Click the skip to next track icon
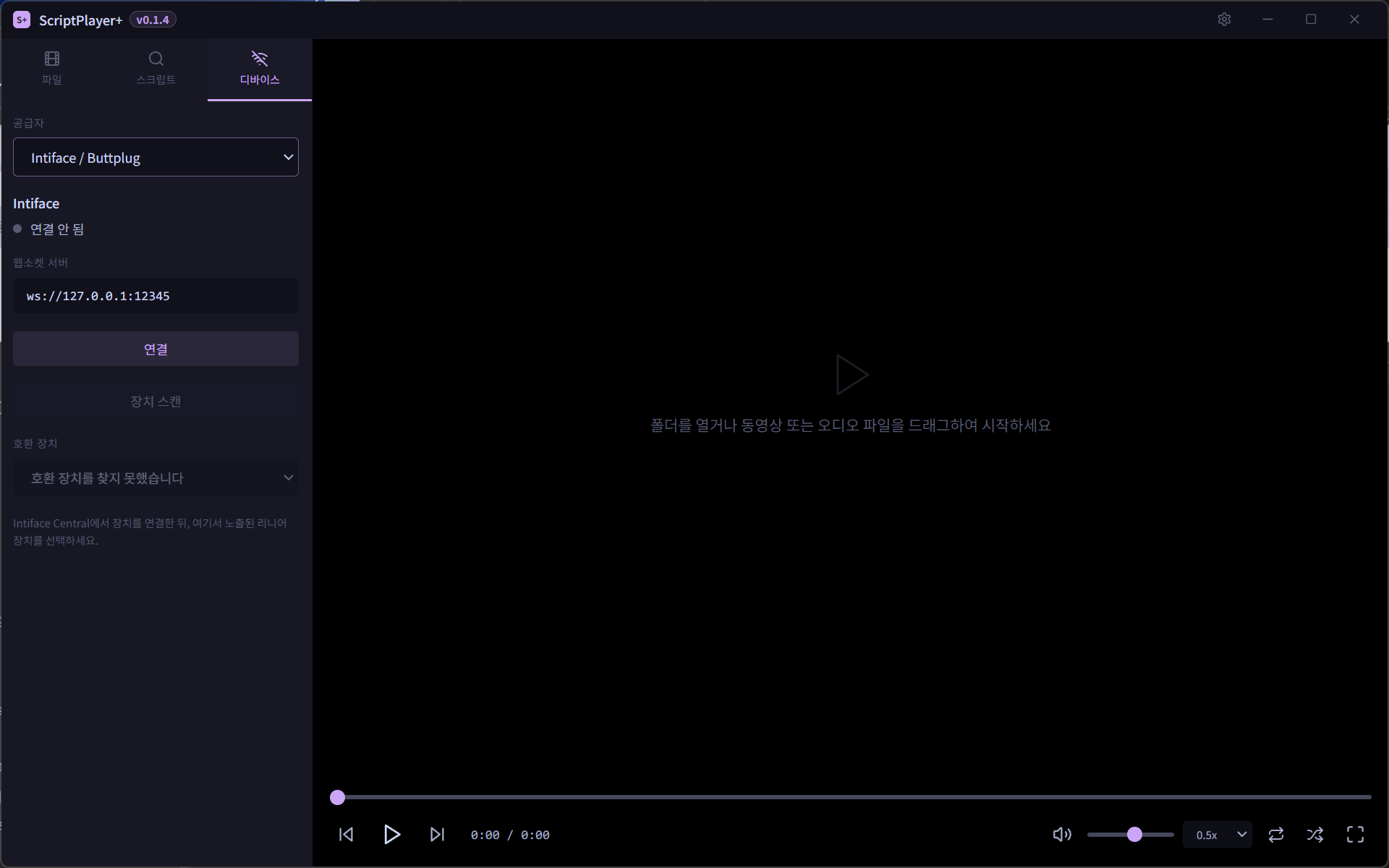Image resolution: width=1389 pixels, height=868 pixels. 437,835
